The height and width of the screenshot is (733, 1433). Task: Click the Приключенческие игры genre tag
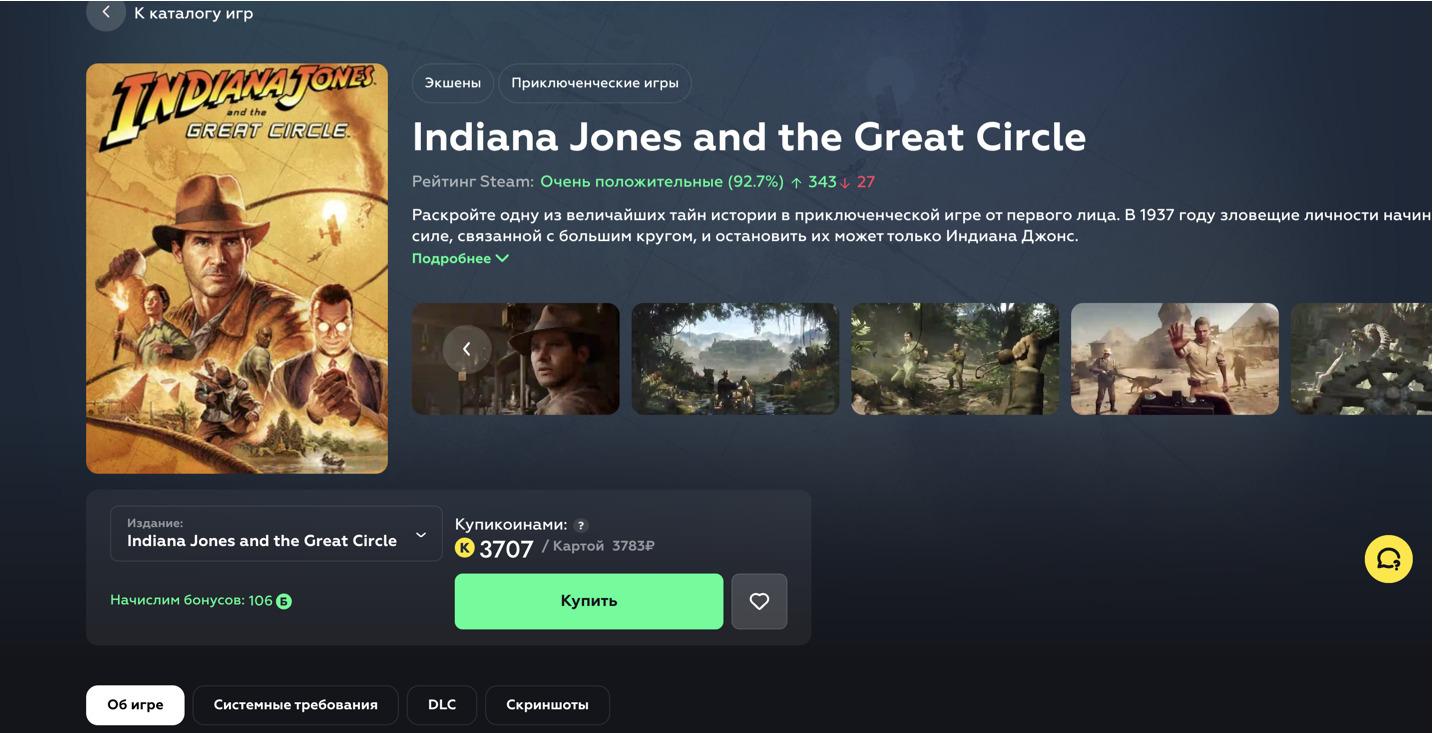point(595,83)
